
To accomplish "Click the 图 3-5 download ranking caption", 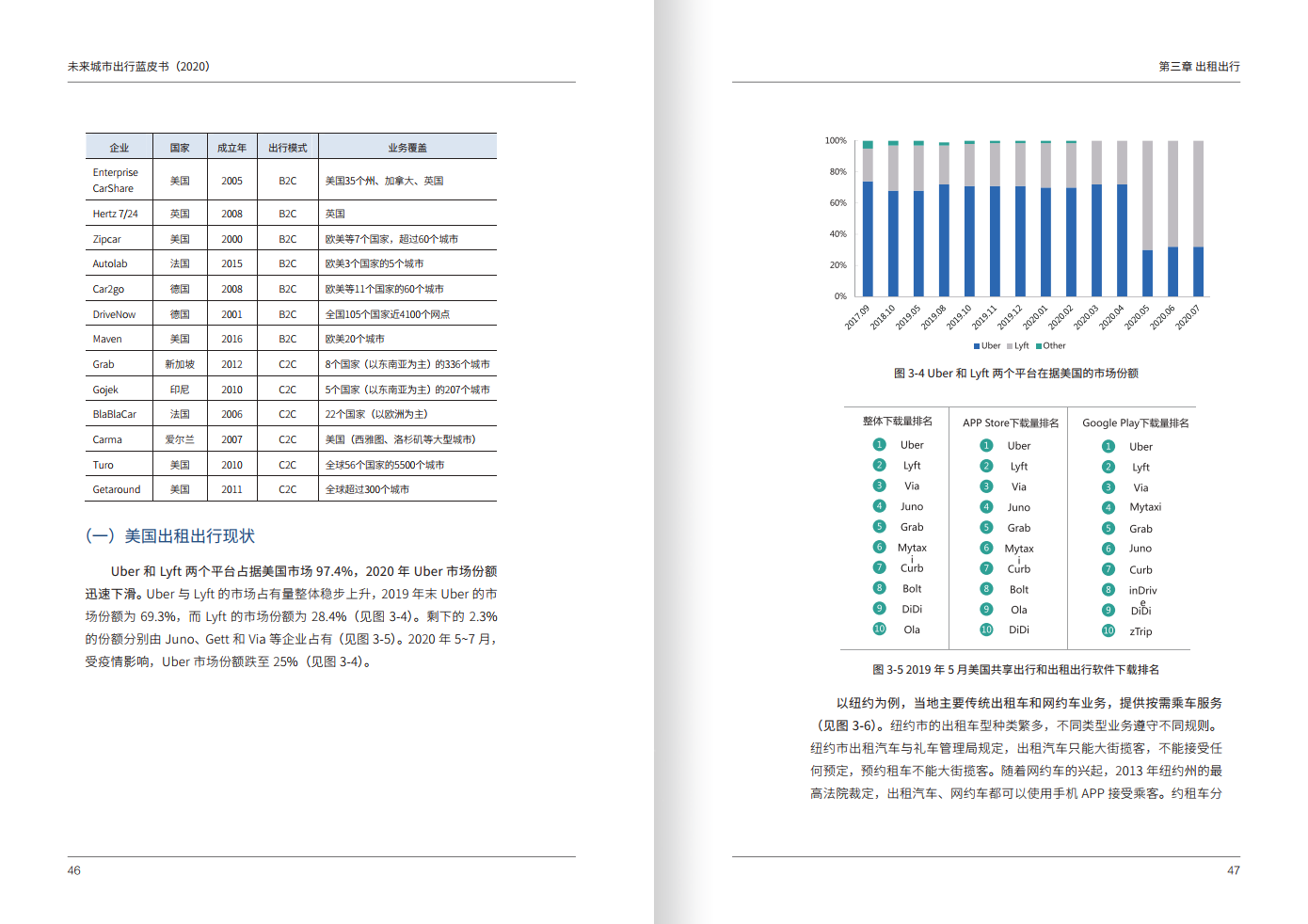I will [x=1016, y=670].
